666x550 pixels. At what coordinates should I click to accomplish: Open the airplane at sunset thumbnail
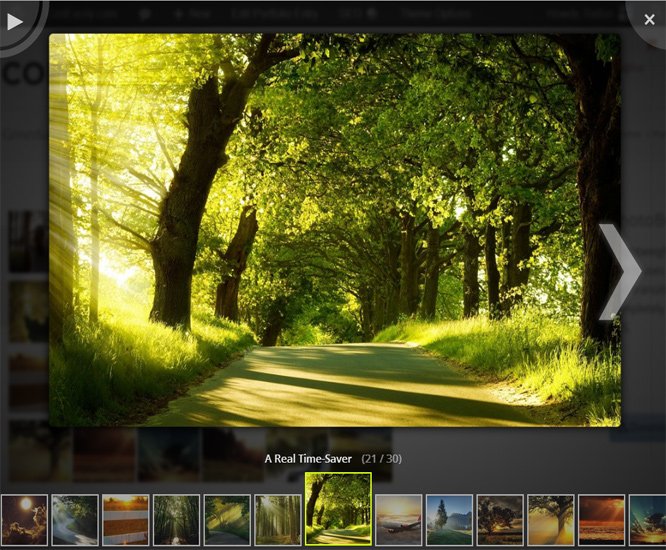coord(398,520)
